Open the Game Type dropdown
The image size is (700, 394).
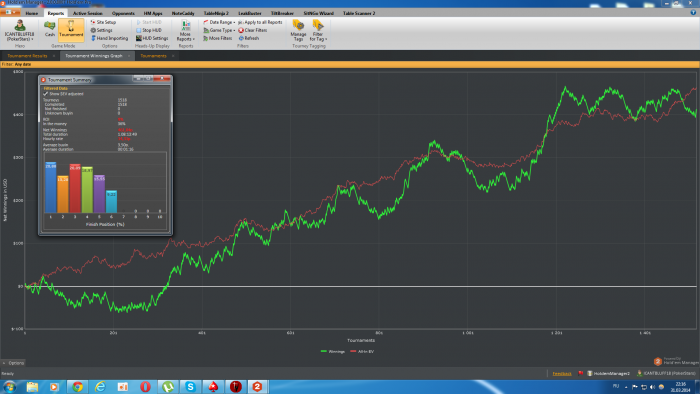coord(219,30)
